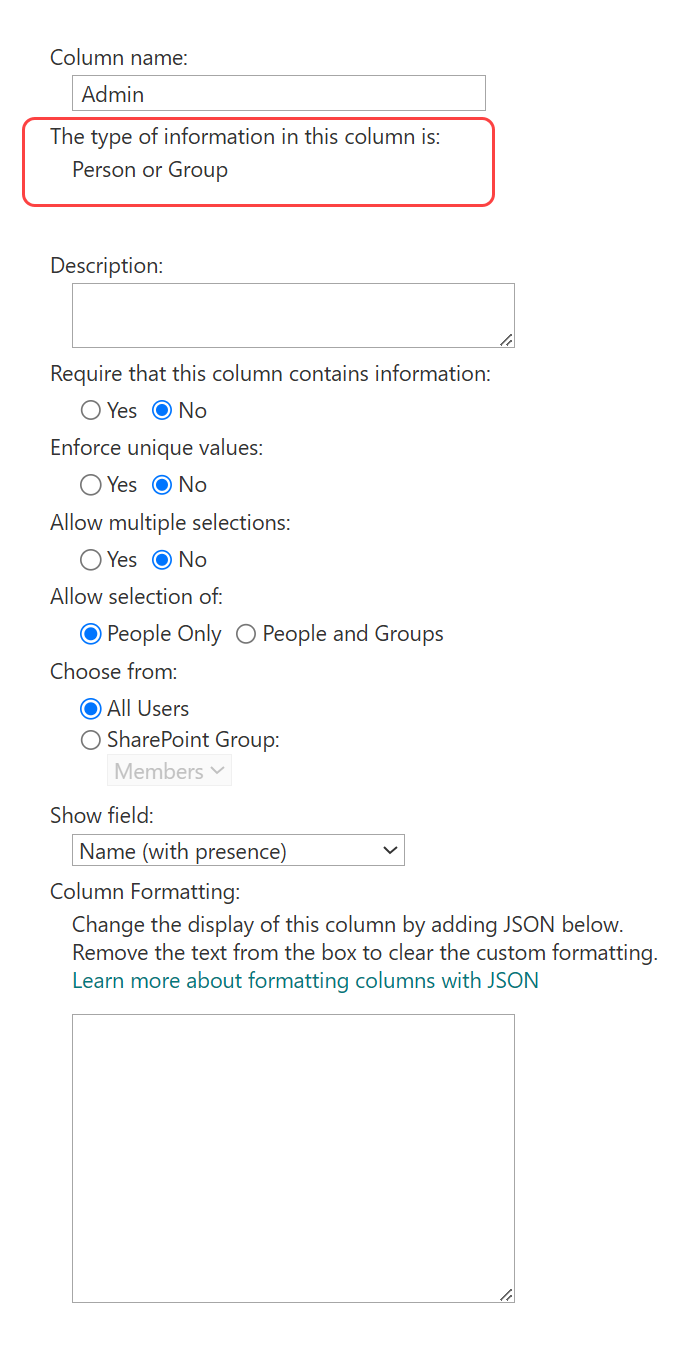
Task: Select Yes for require column information
Action: pos(91,410)
